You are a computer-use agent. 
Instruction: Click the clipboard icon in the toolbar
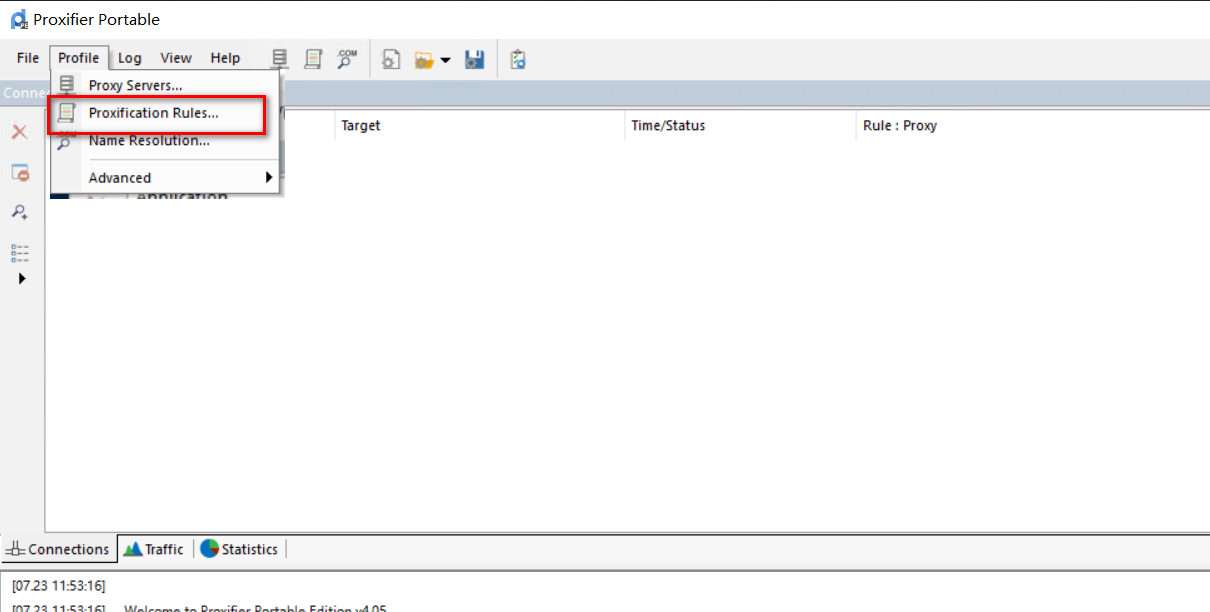[x=517, y=59]
